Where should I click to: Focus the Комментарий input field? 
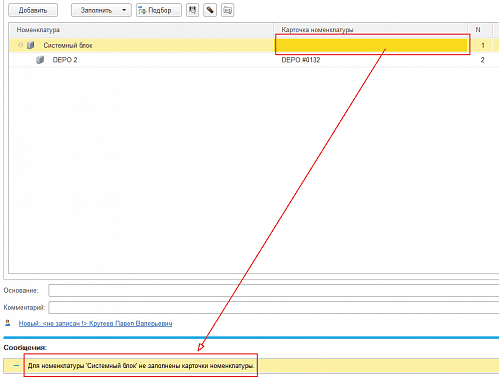(x=274, y=307)
